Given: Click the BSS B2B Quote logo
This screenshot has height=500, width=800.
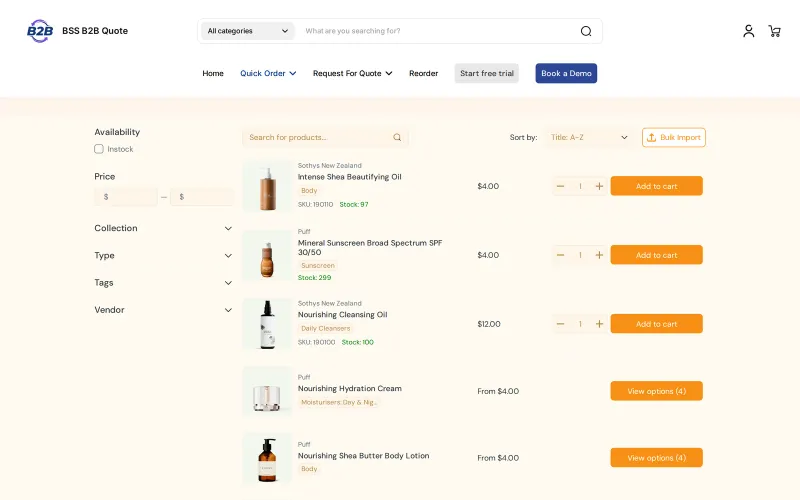Looking at the screenshot, I should [40, 31].
